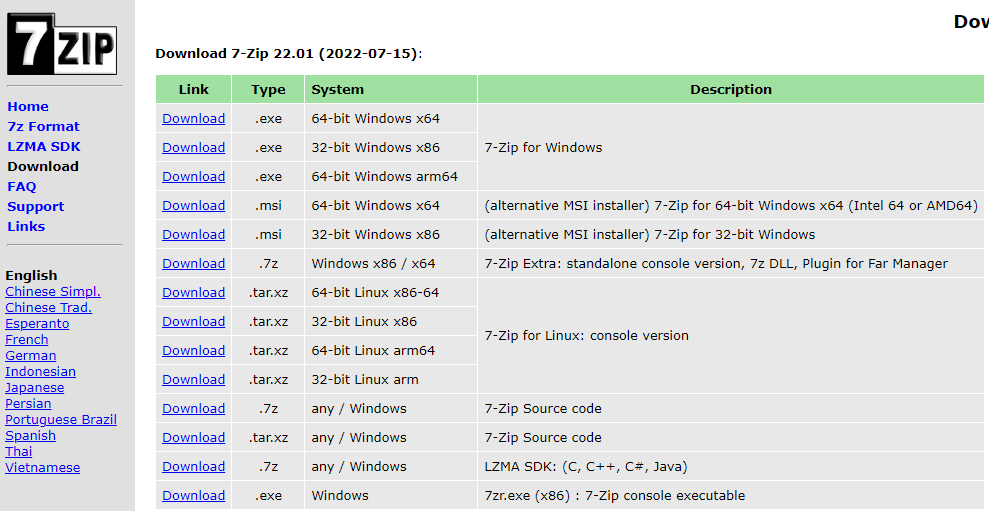Screen dimensions: 989x511
Task: Open the Support page
Action: (x=36, y=207)
